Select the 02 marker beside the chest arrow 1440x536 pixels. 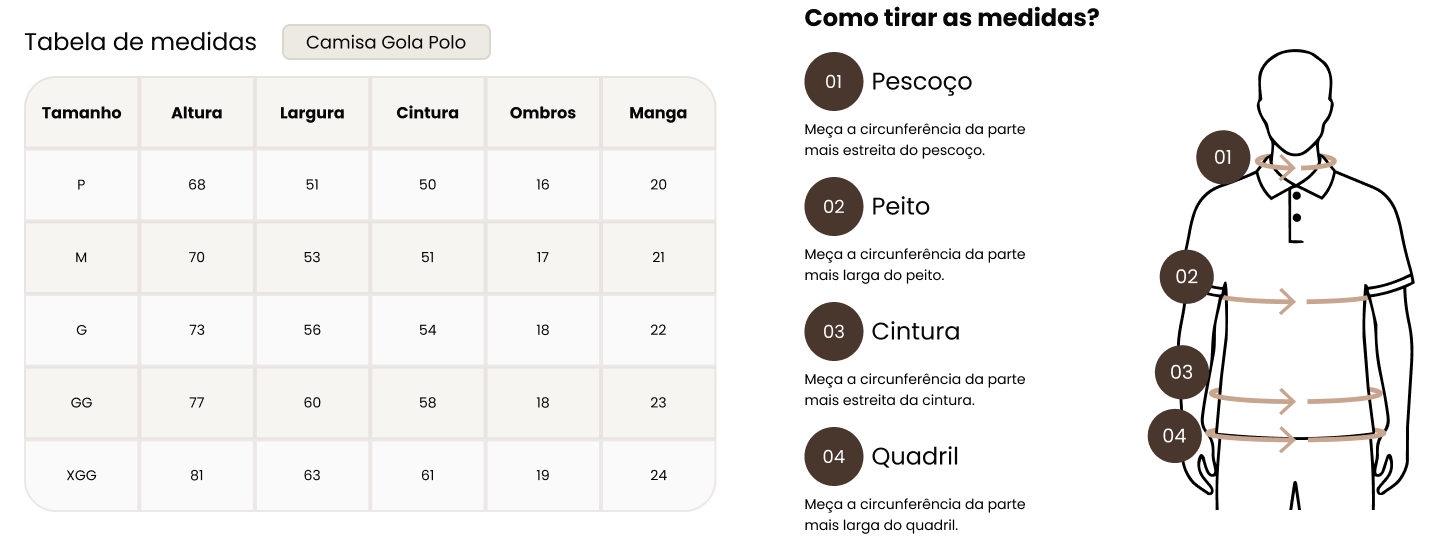pyautogui.click(x=1187, y=277)
